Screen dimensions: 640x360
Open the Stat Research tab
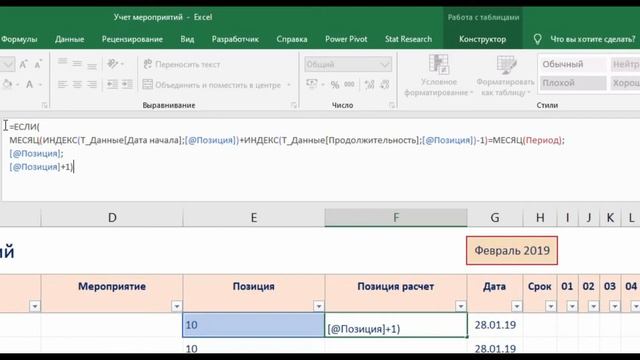[408, 39]
